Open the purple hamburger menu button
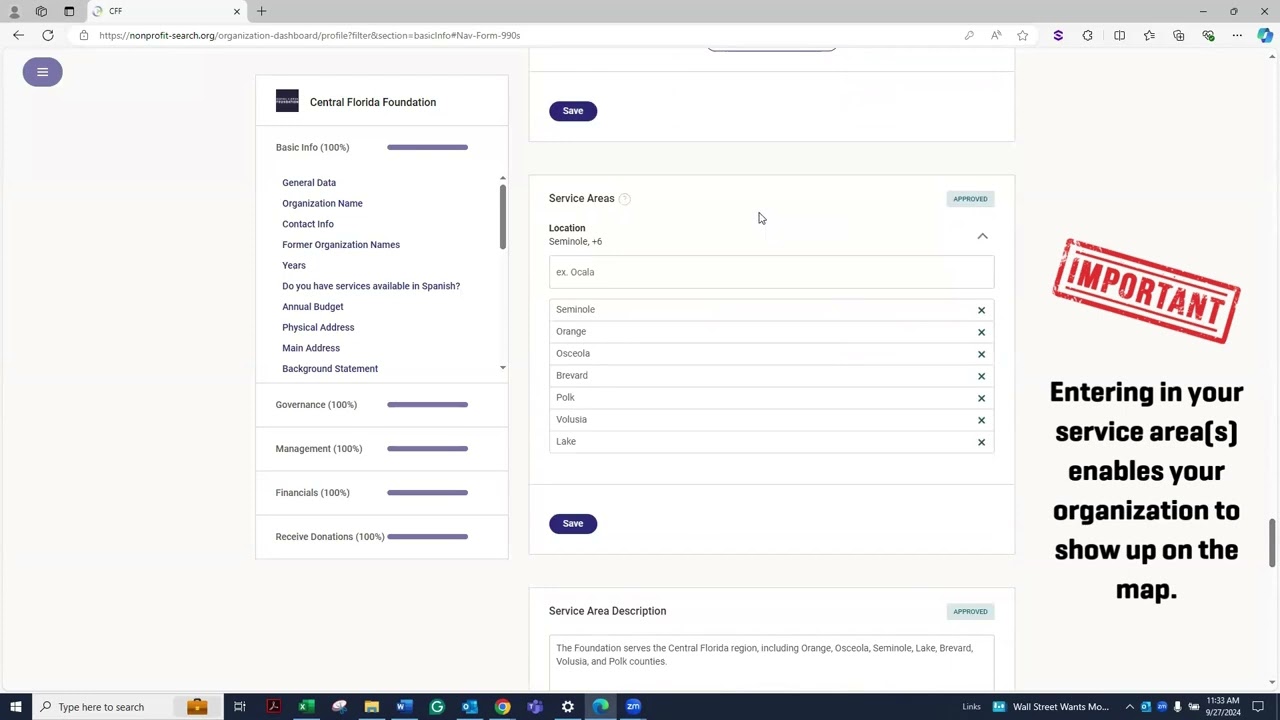The width and height of the screenshot is (1280, 720). coord(42,72)
